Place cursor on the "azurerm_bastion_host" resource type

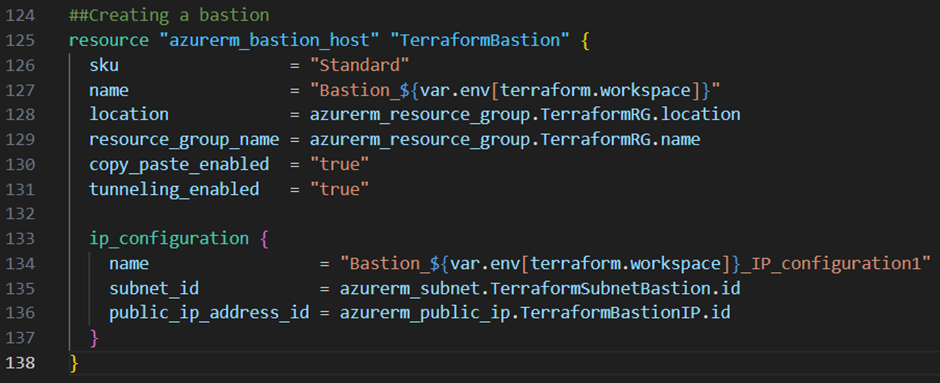pos(269,40)
